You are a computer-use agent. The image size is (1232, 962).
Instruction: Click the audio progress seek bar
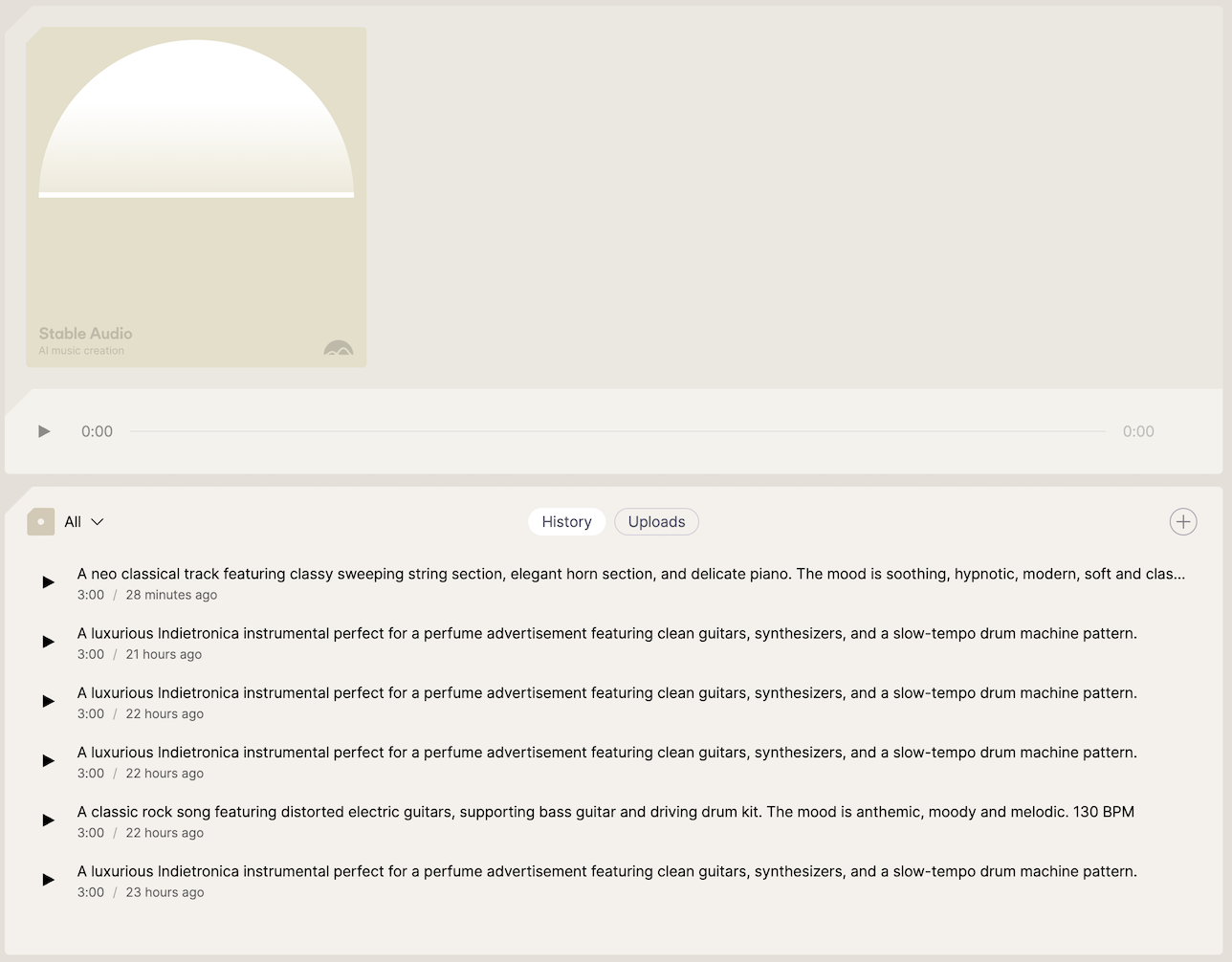(617, 431)
